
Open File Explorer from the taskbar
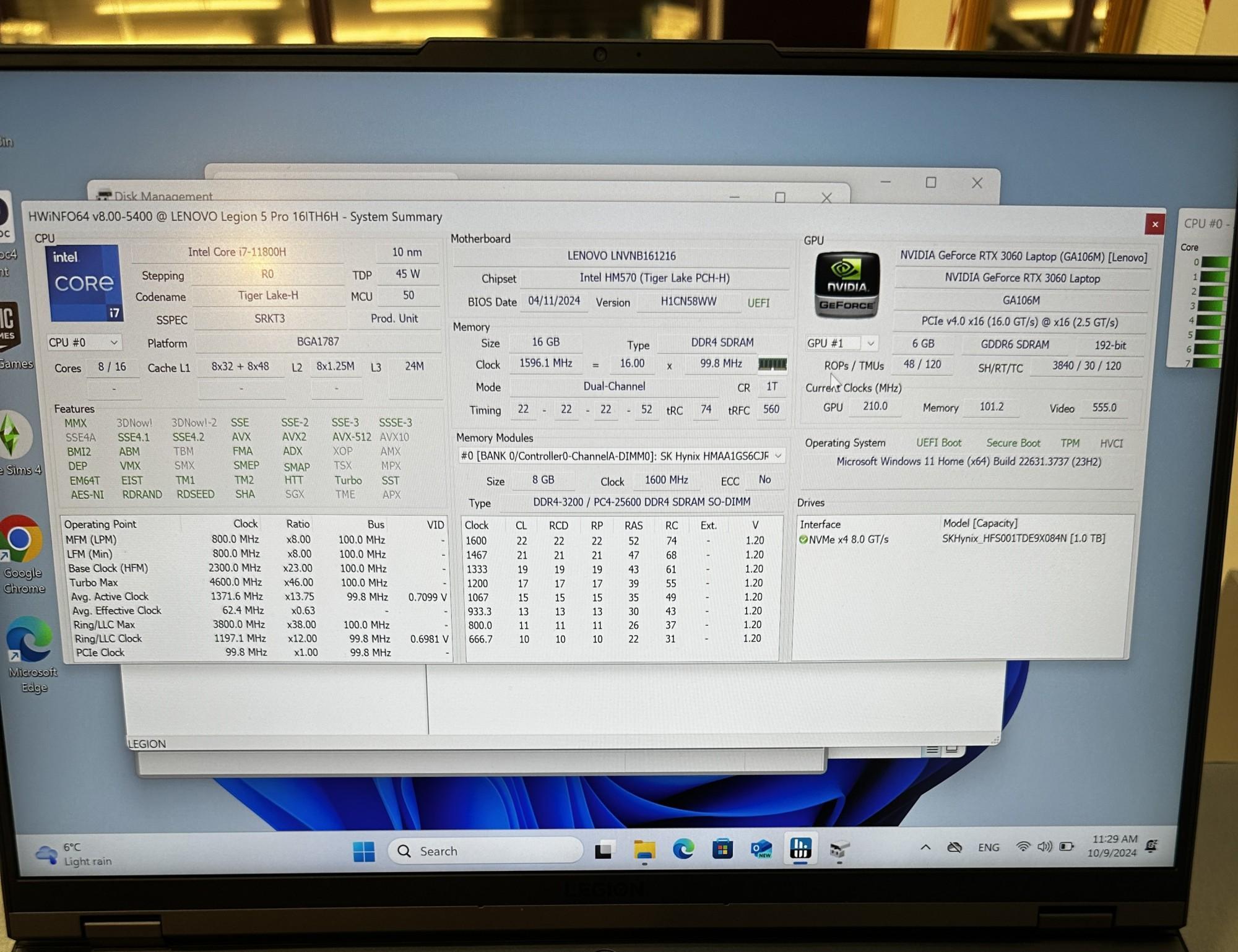(644, 850)
